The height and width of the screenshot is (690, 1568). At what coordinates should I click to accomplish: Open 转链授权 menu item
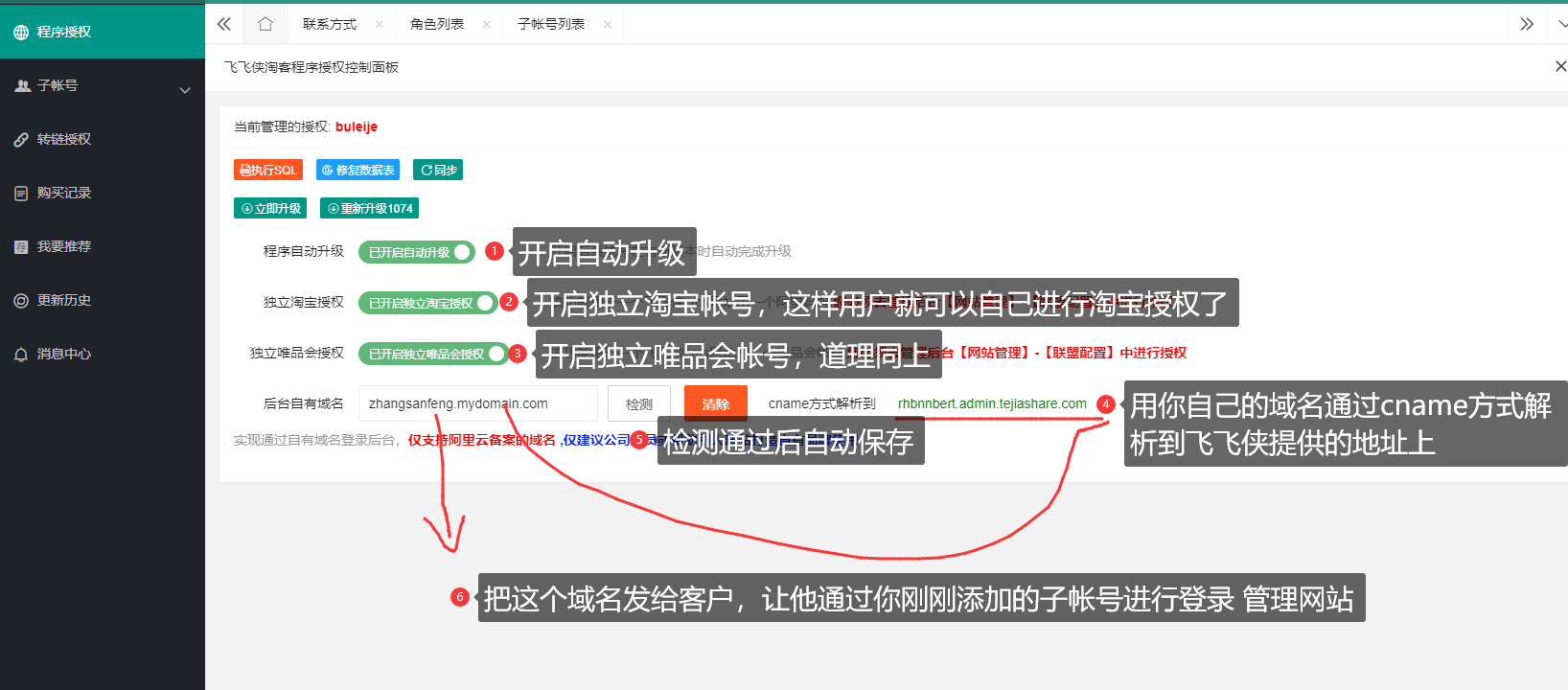coord(103,139)
